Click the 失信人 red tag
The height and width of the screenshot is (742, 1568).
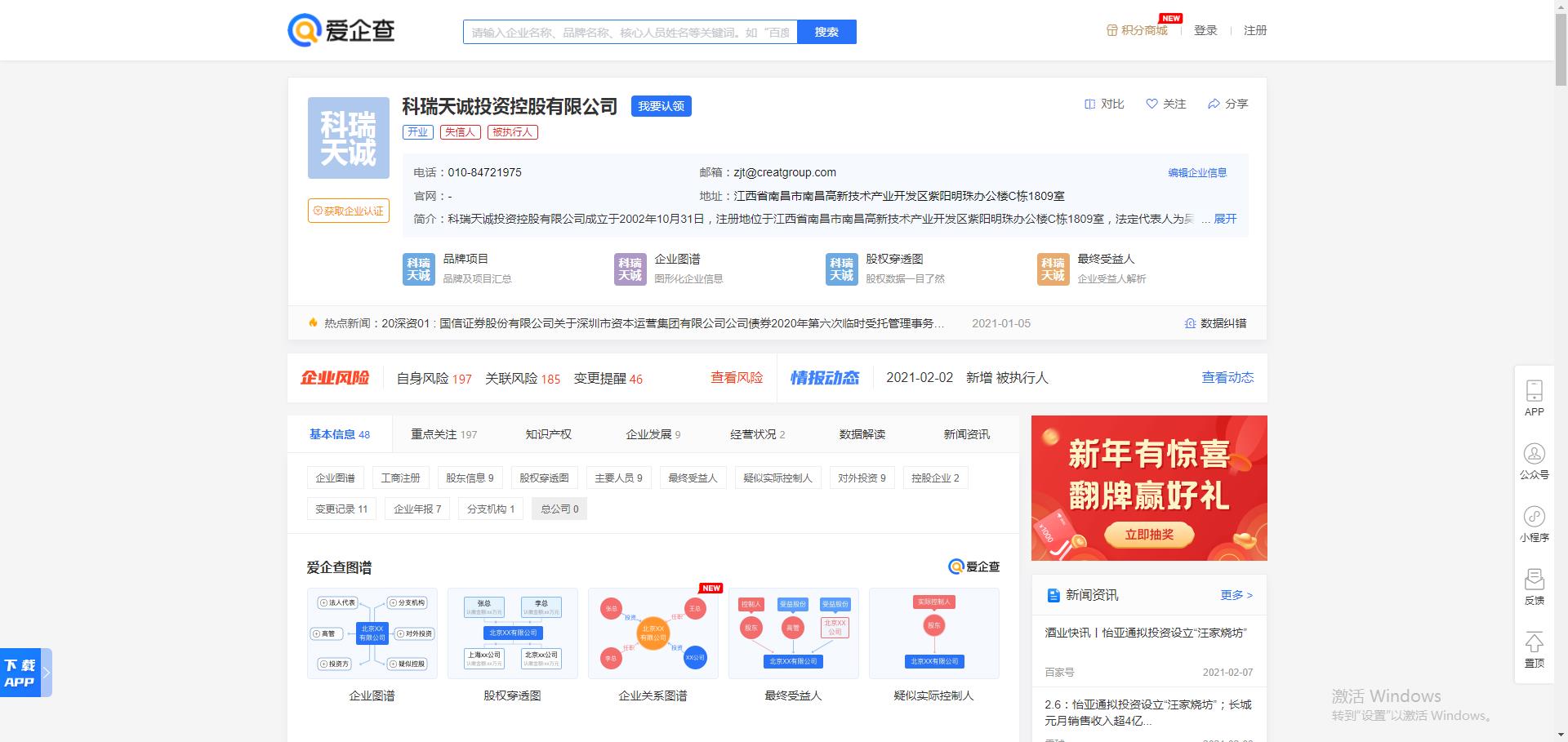point(461,132)
